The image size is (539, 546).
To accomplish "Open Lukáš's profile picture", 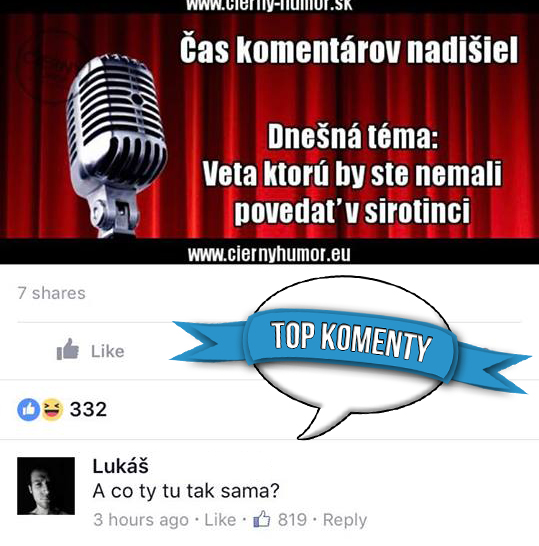I will coord(46,486).
